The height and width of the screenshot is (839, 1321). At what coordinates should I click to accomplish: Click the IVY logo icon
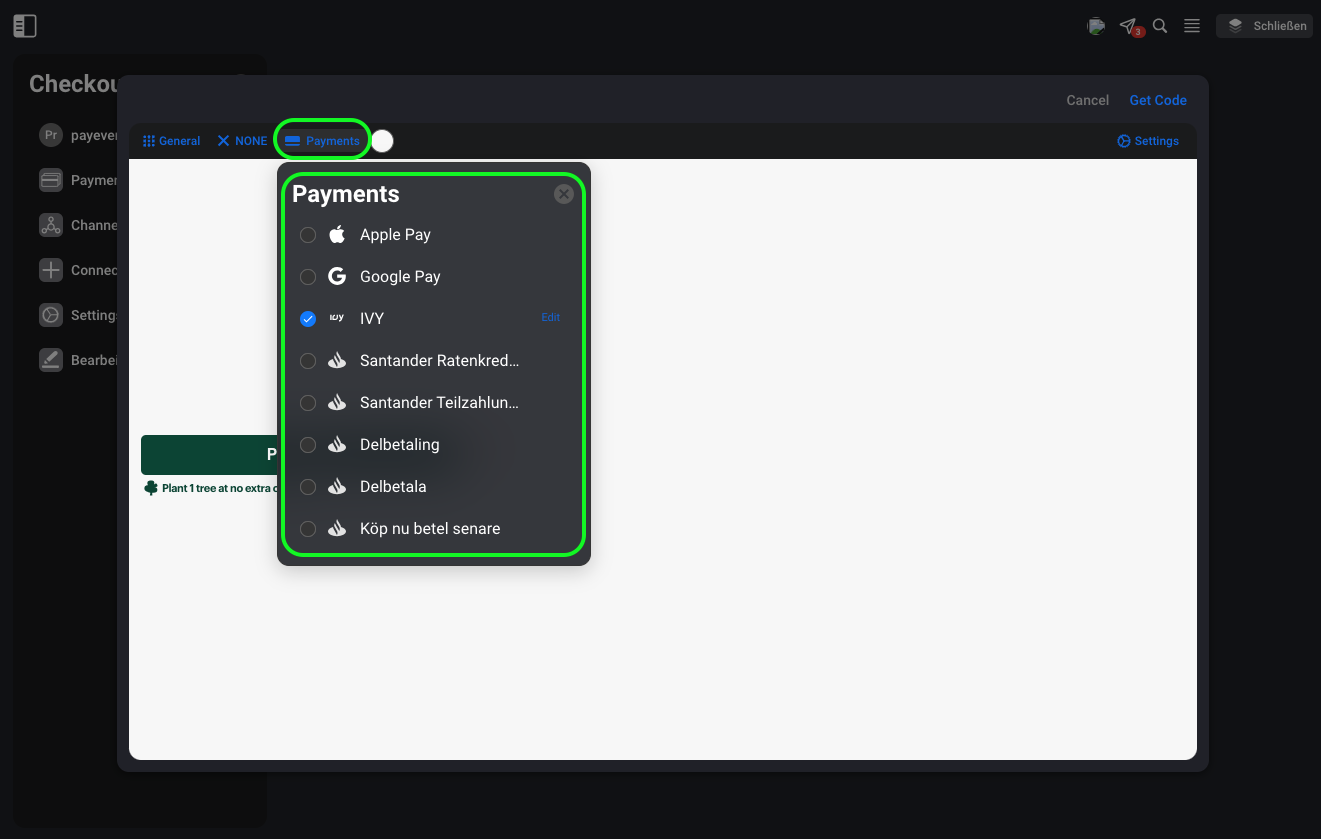point(337,318)
